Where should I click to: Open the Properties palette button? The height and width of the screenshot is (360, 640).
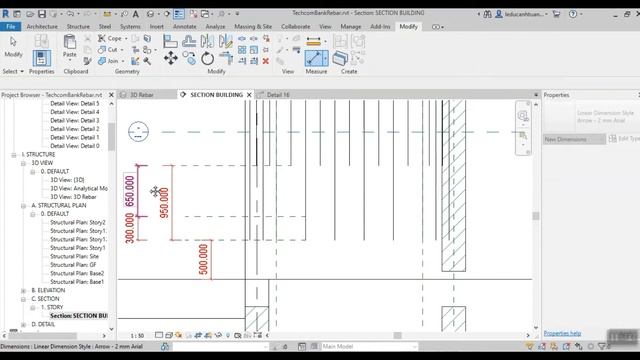(42, 58)
